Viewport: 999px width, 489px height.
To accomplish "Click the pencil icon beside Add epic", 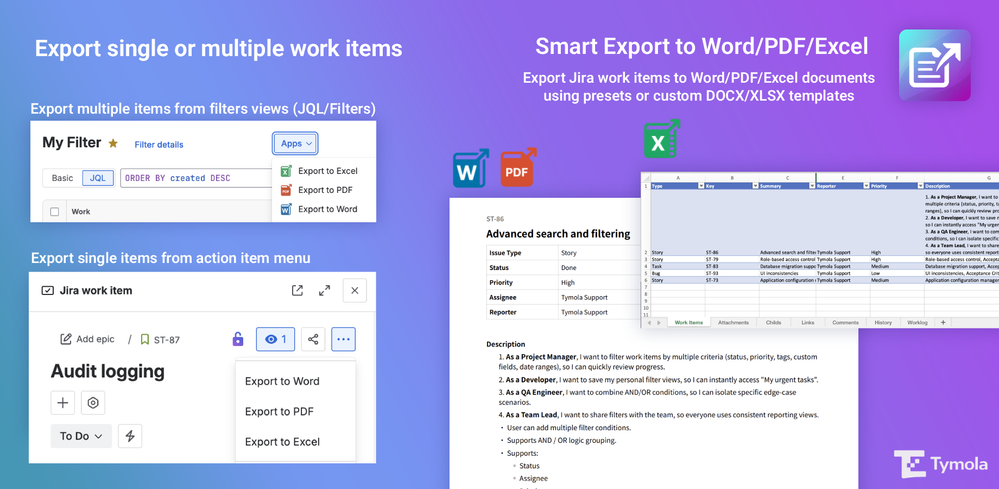I will [66, 339].
